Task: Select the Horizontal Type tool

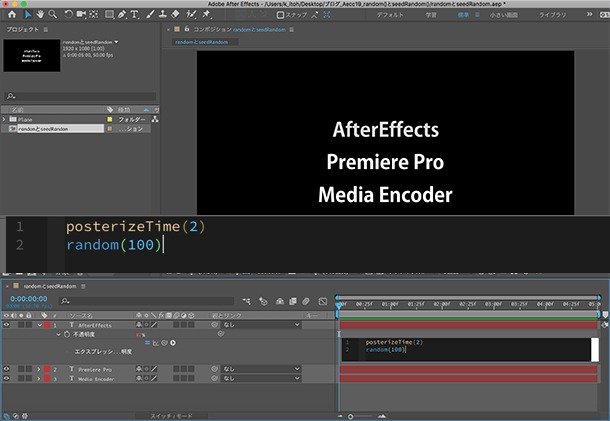Action: point(135,14)
